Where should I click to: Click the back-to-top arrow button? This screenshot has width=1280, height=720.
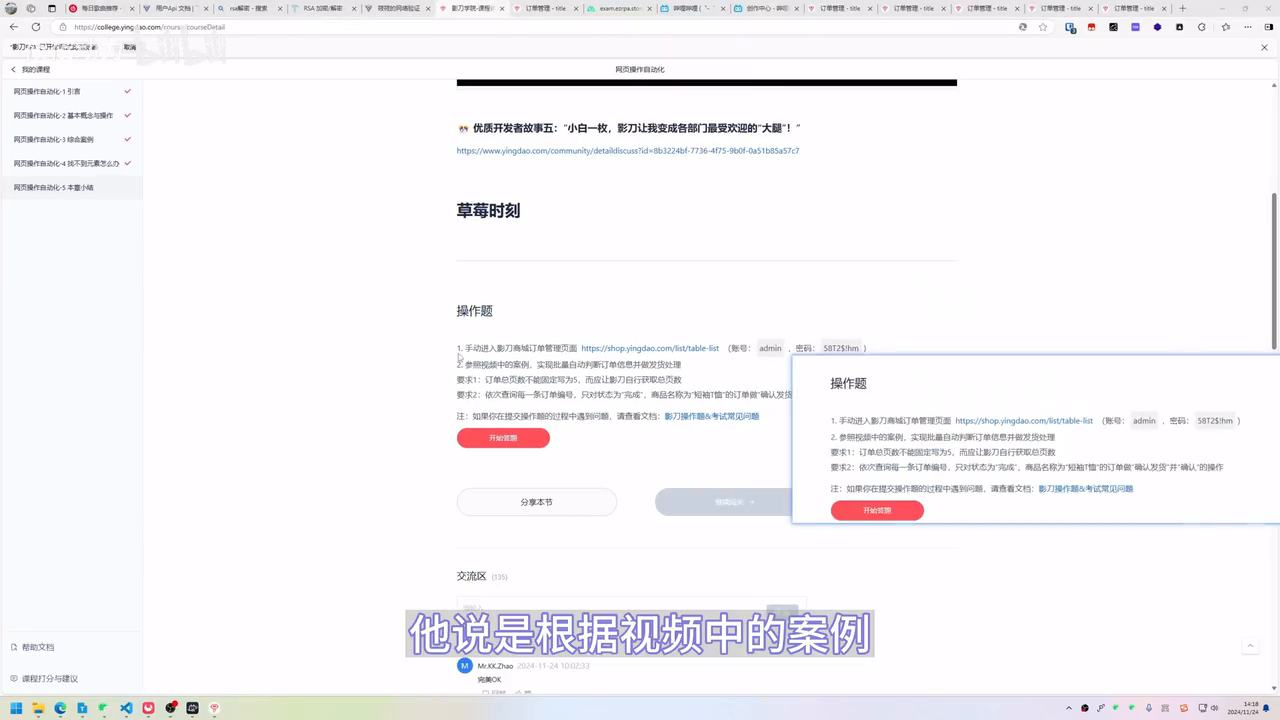click(1250, 646)
